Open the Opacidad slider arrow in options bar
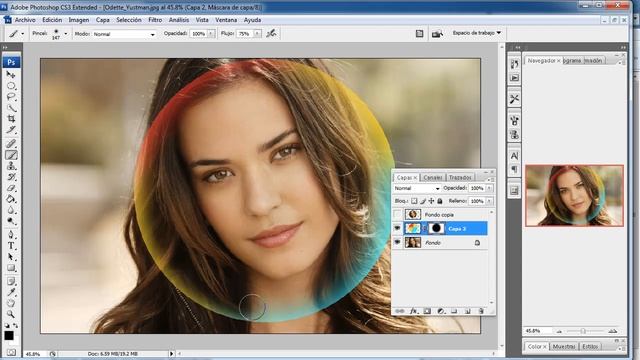640x360 pixels. [211, 34]
